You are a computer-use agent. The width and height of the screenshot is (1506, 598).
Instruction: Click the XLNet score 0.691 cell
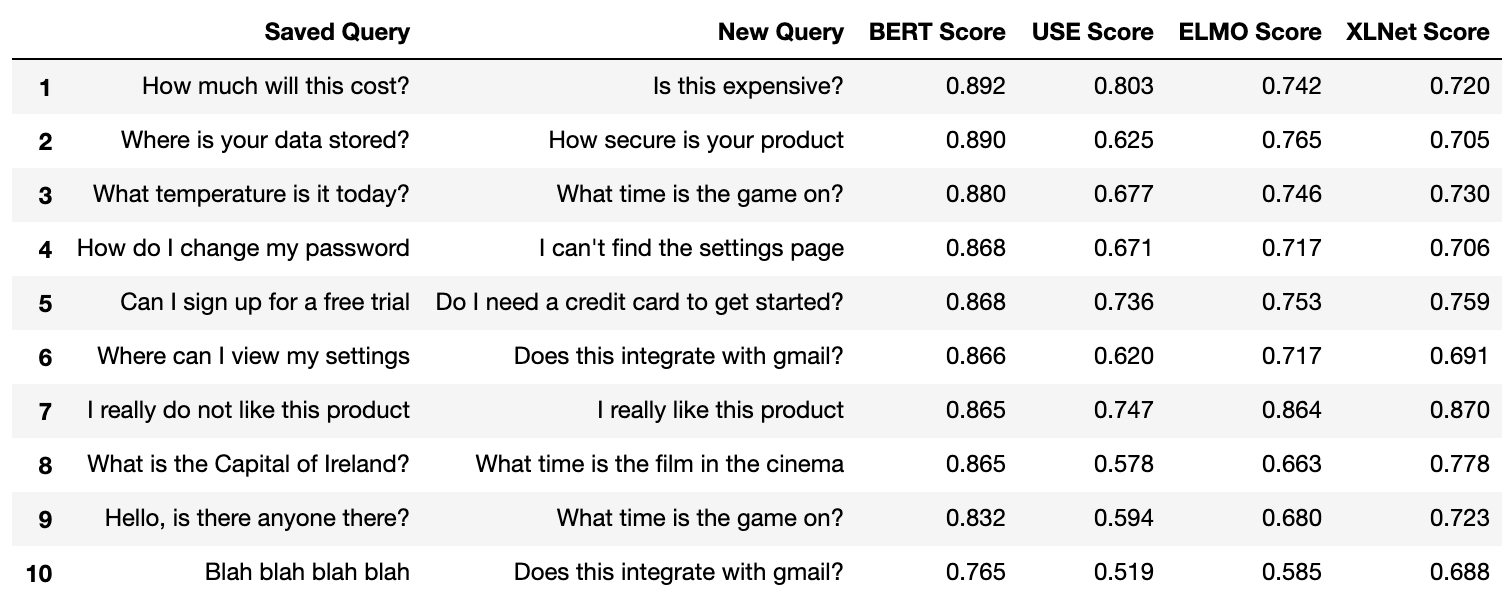1459,356
